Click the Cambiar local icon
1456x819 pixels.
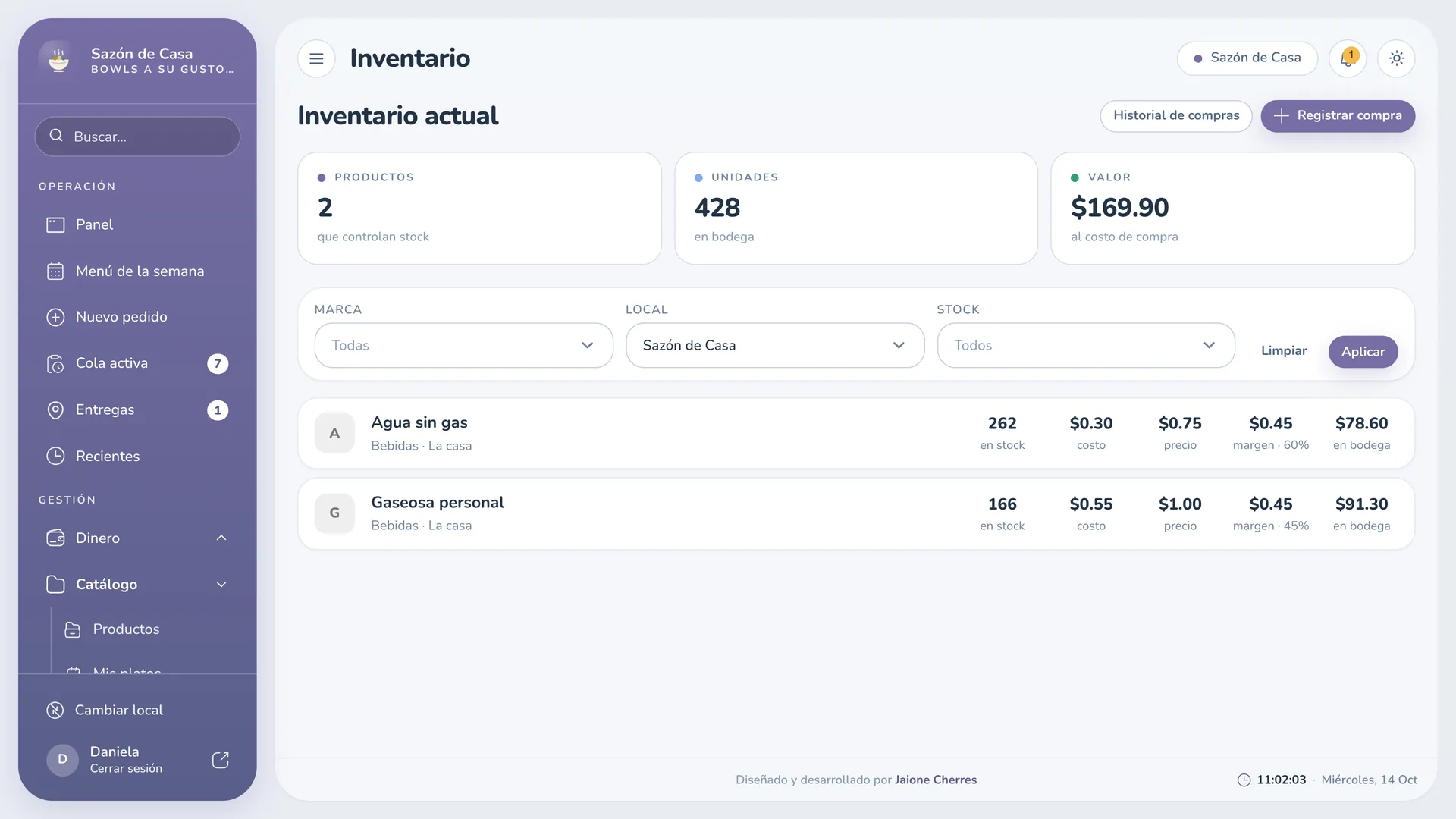(x=55, y=711)
